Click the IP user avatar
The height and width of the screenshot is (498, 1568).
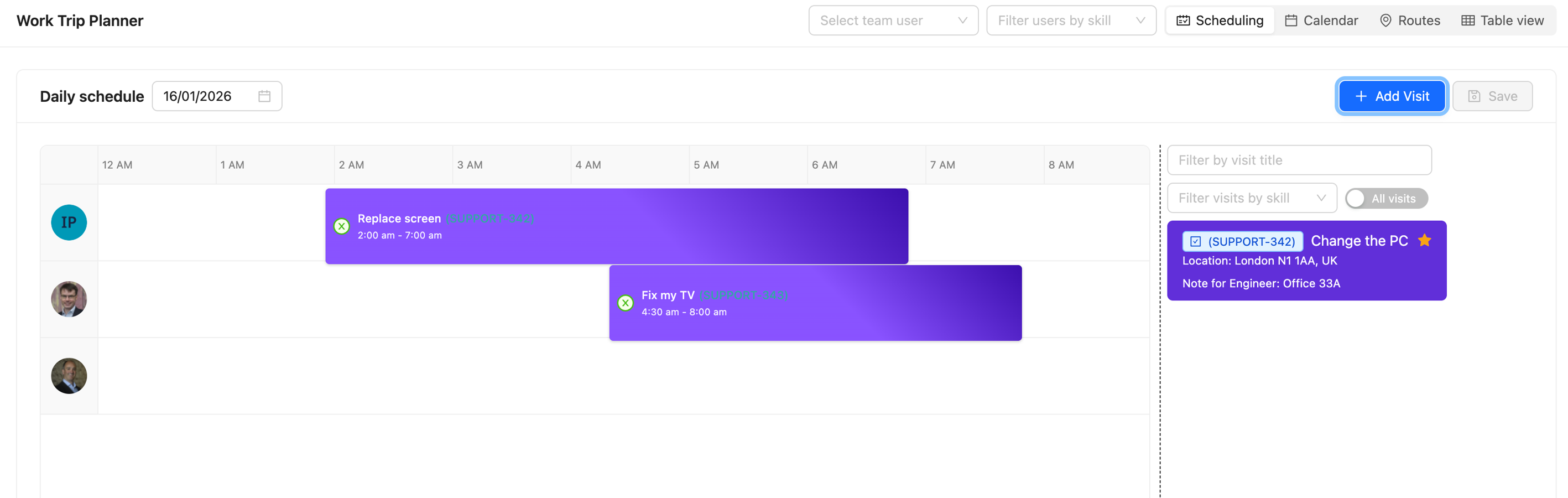click(x=69, y=223)
